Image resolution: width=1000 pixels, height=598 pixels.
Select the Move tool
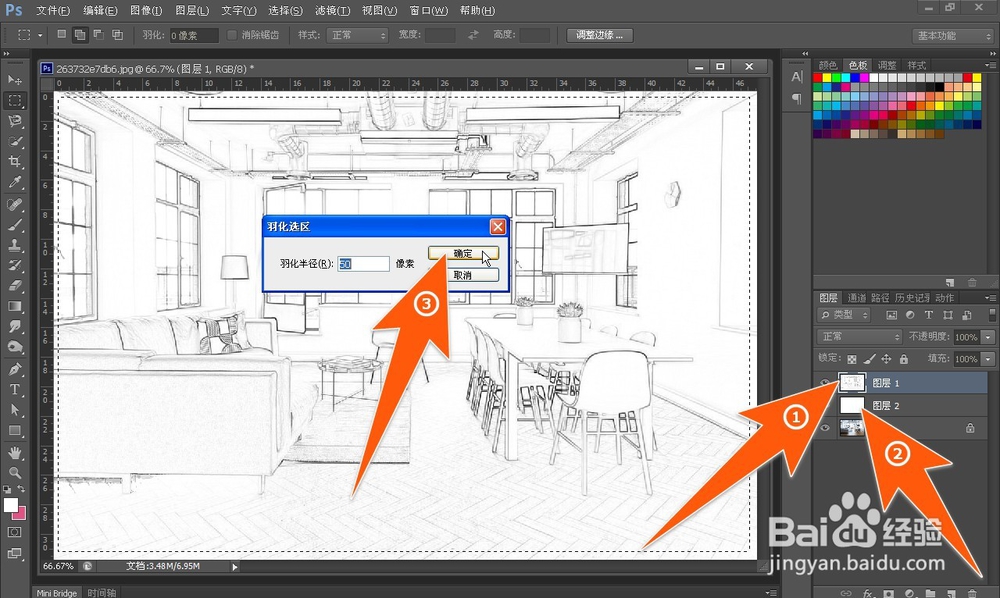coord(15,80)
